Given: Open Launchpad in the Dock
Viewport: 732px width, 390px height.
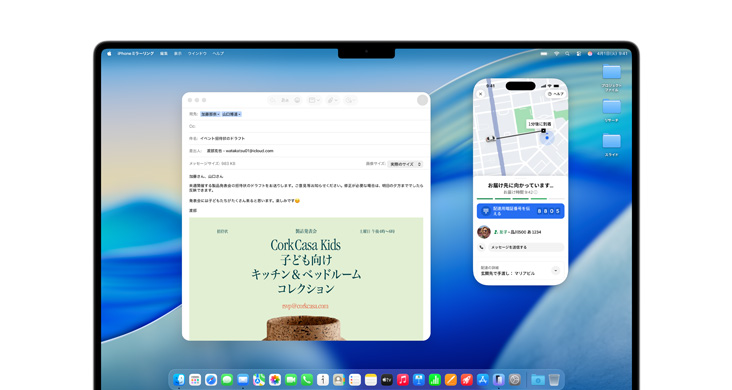Looking at the screenshot, I should point(195,380).
